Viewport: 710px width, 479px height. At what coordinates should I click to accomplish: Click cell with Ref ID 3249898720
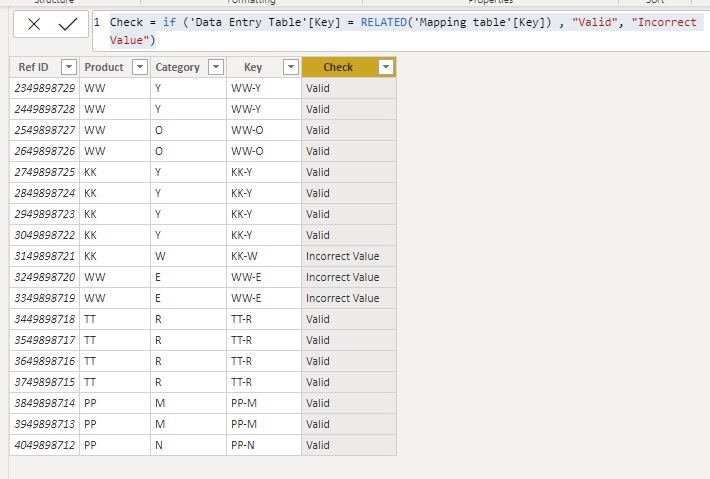click(44, 277)
